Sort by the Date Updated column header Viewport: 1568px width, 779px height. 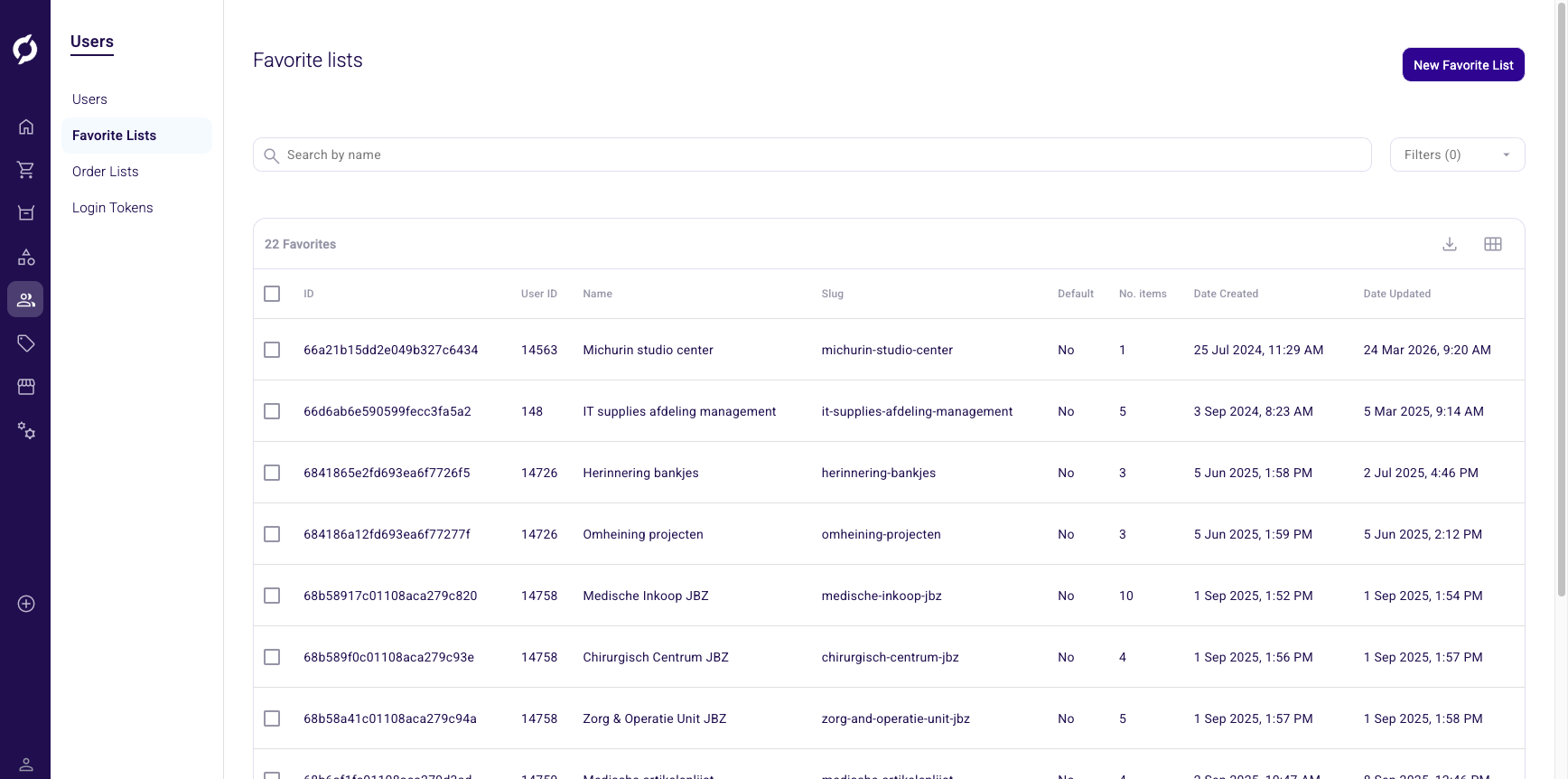pos(1397,294)
